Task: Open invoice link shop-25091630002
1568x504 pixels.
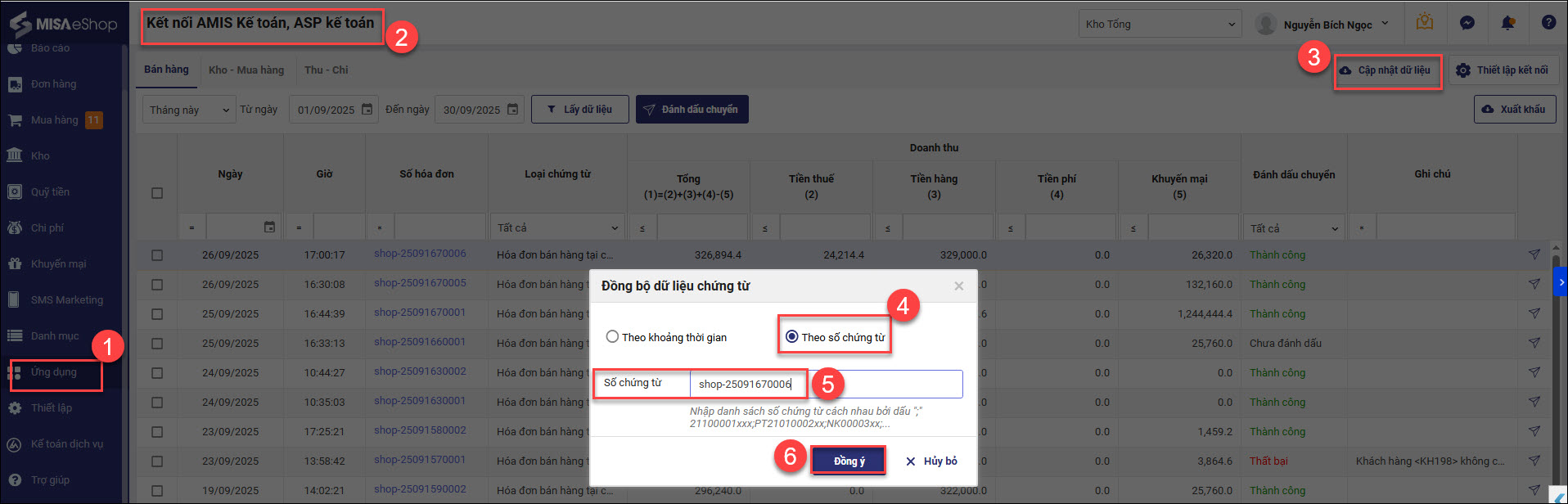Action: [420, 371]
